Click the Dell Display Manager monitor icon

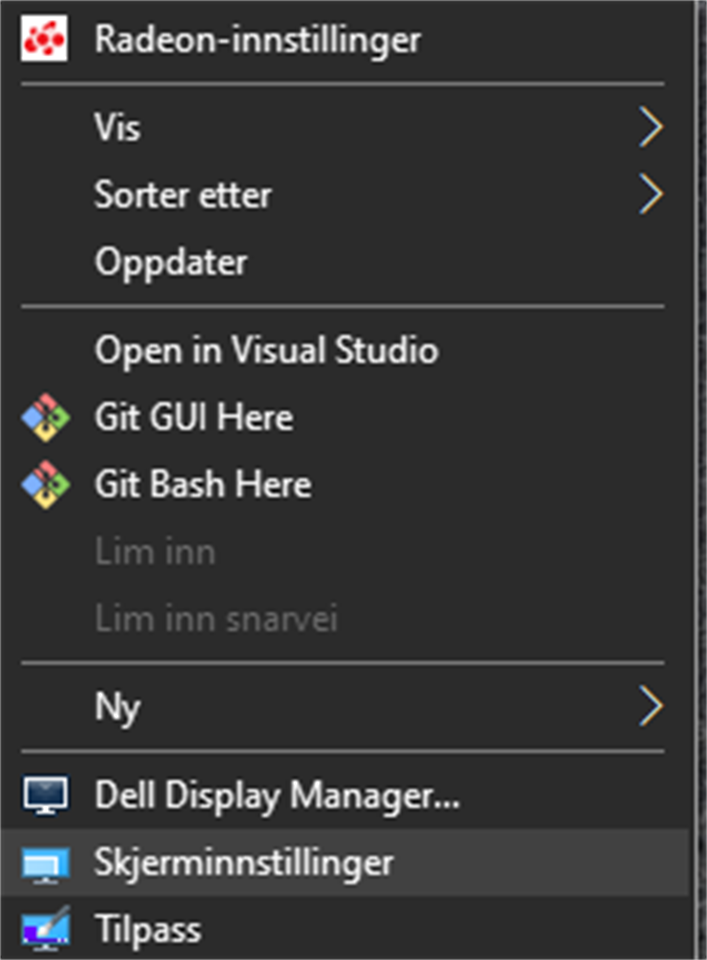(46, 796)
